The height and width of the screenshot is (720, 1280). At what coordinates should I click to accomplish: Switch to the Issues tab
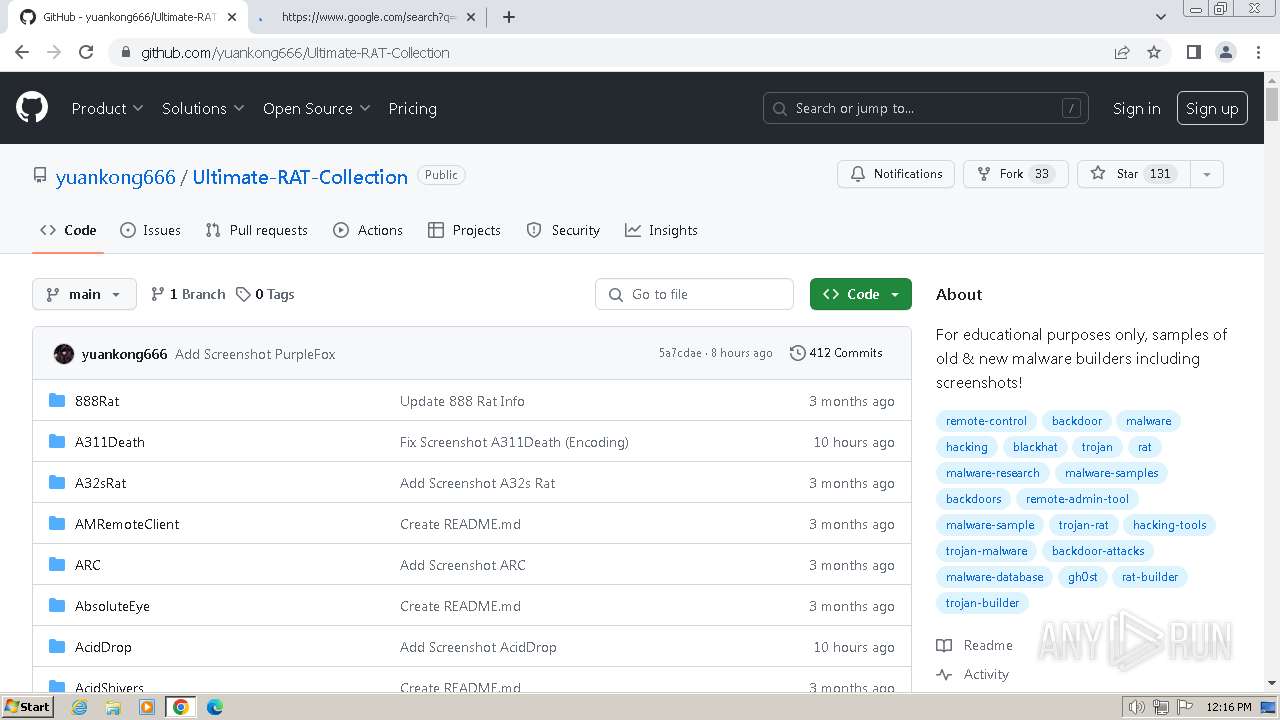pos(150,230)
